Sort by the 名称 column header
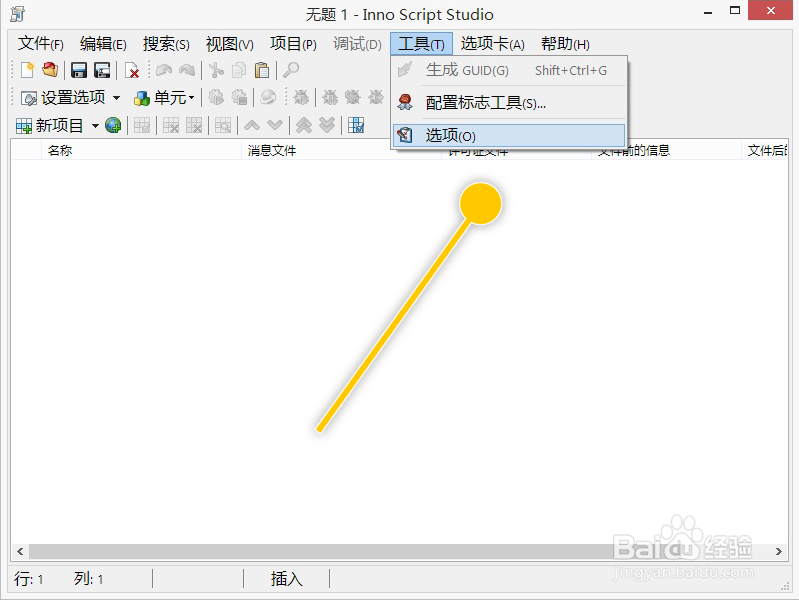The width and height of the screenshot is (799, 600). 141,150
